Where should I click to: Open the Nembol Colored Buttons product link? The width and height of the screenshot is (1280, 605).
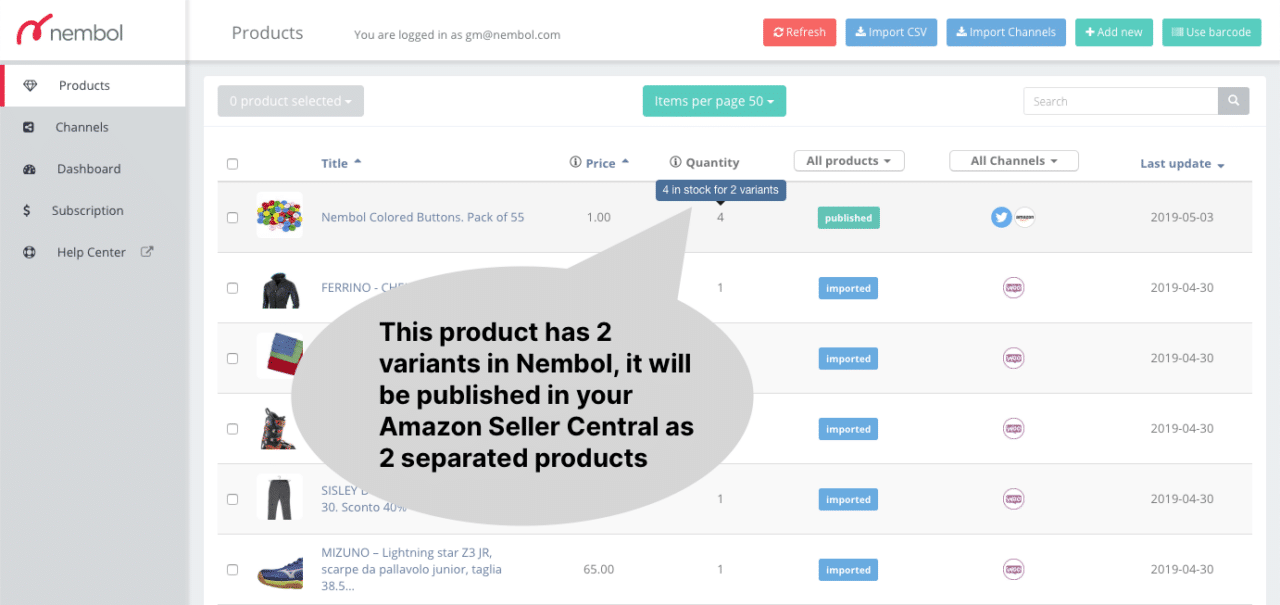[422, 217]
